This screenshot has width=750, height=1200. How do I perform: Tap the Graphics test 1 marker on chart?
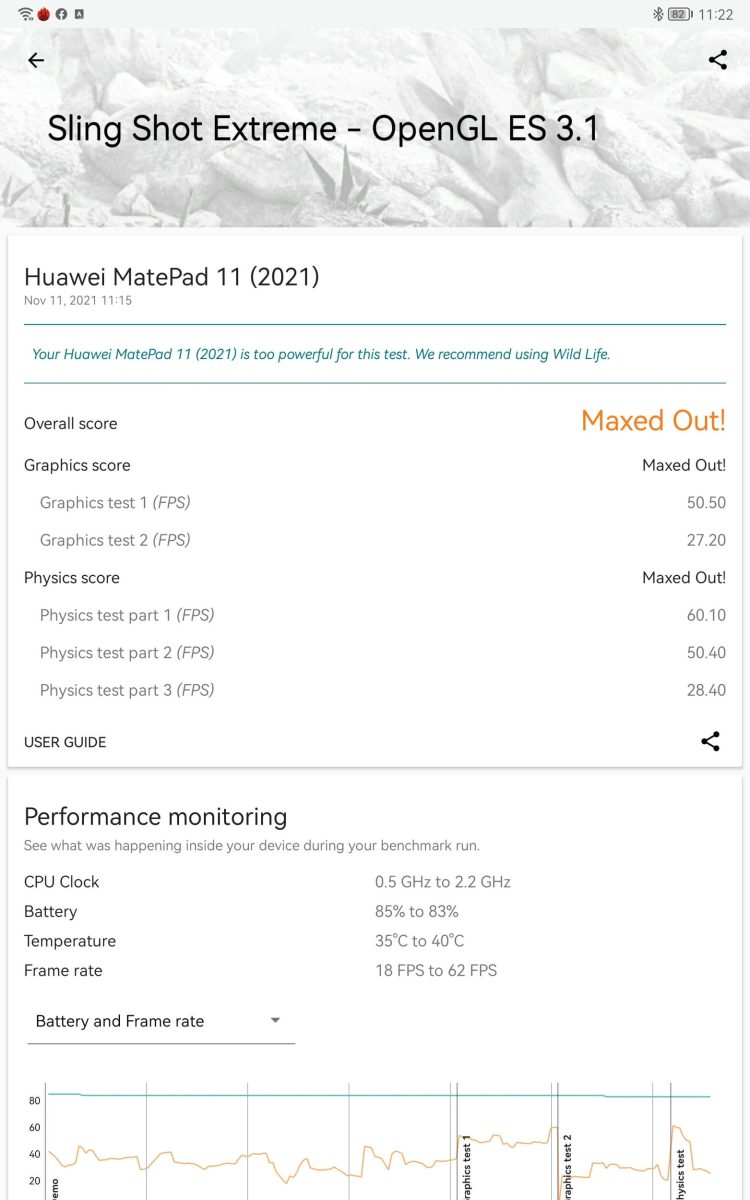click(x=467, y=1166)
